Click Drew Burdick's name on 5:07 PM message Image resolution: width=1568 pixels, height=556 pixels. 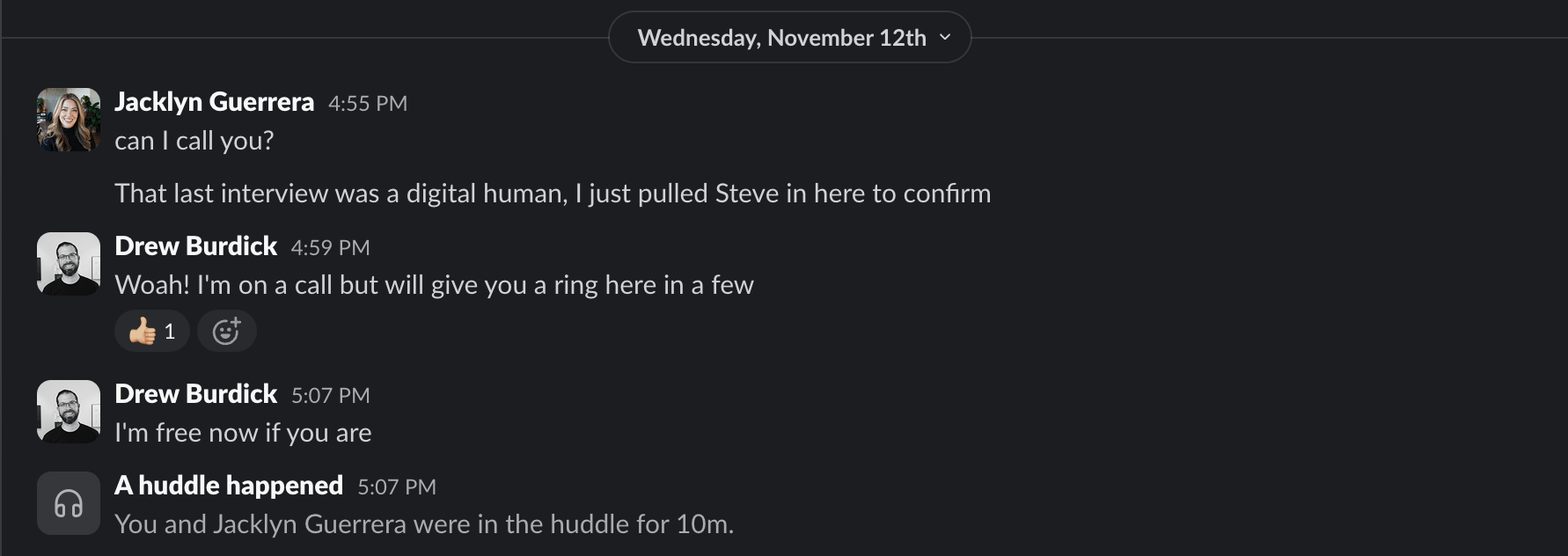click(x=195, y=394)
